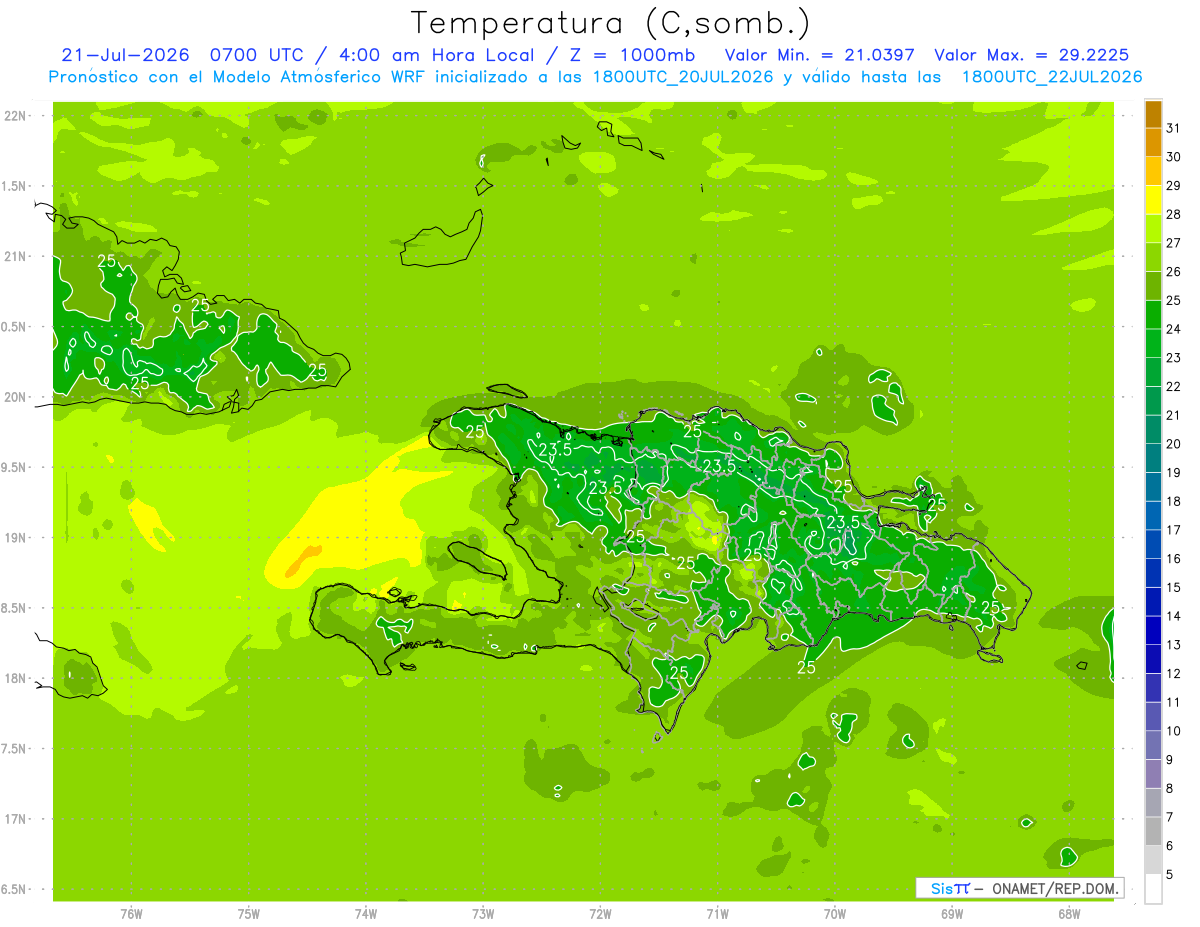Click the Temperatura (C,somb.) title

[610, 23]
